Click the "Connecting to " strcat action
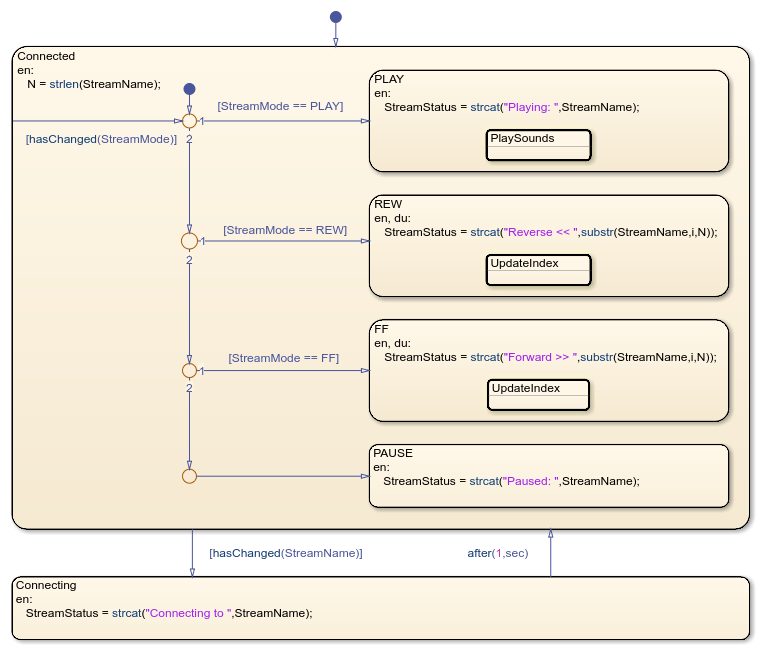760x650 pixels. (x=169, y=613)
